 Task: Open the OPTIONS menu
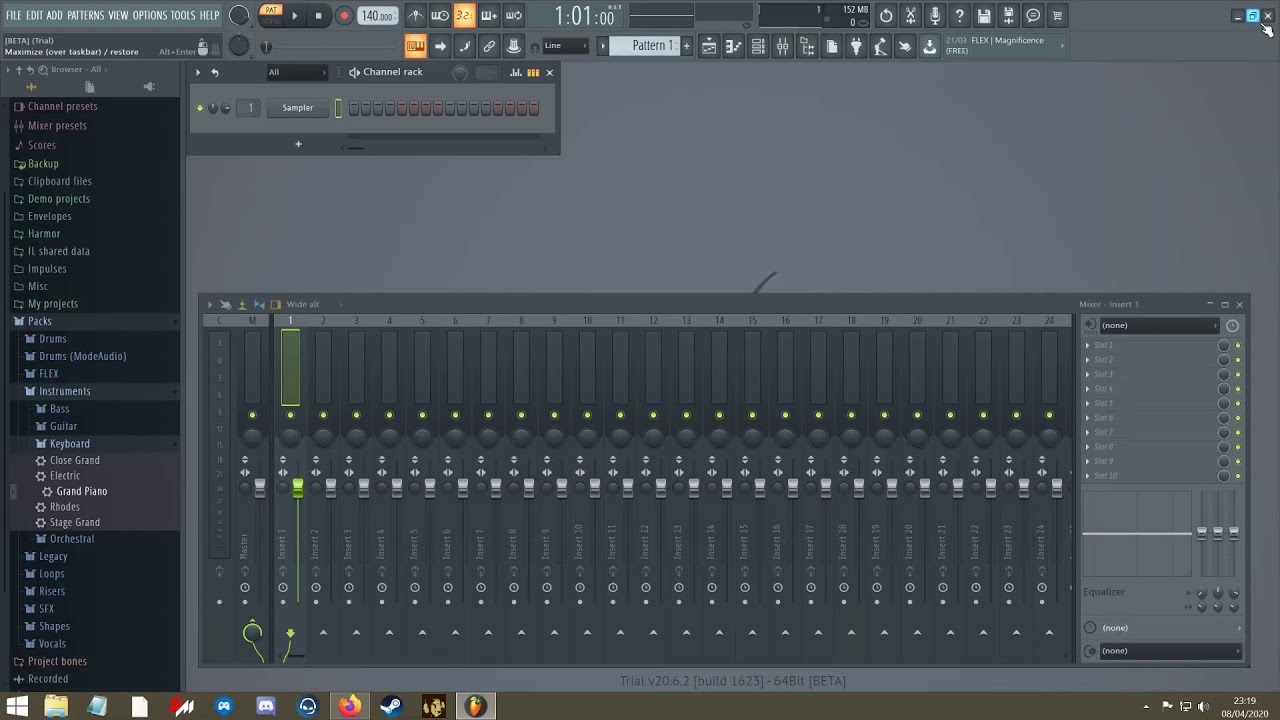150,15
